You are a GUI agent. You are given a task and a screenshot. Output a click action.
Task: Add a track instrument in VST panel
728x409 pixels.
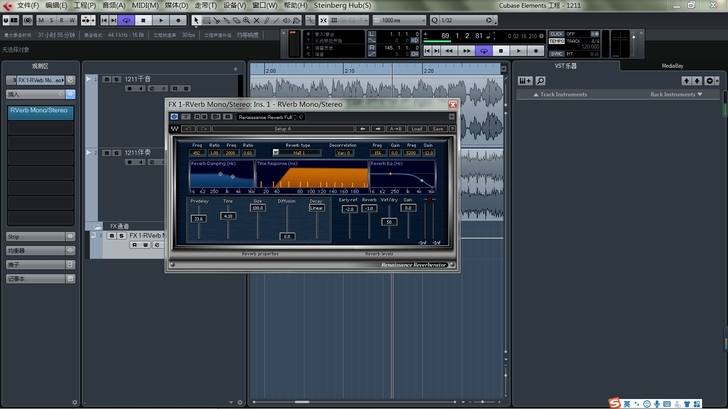[525, 81]
